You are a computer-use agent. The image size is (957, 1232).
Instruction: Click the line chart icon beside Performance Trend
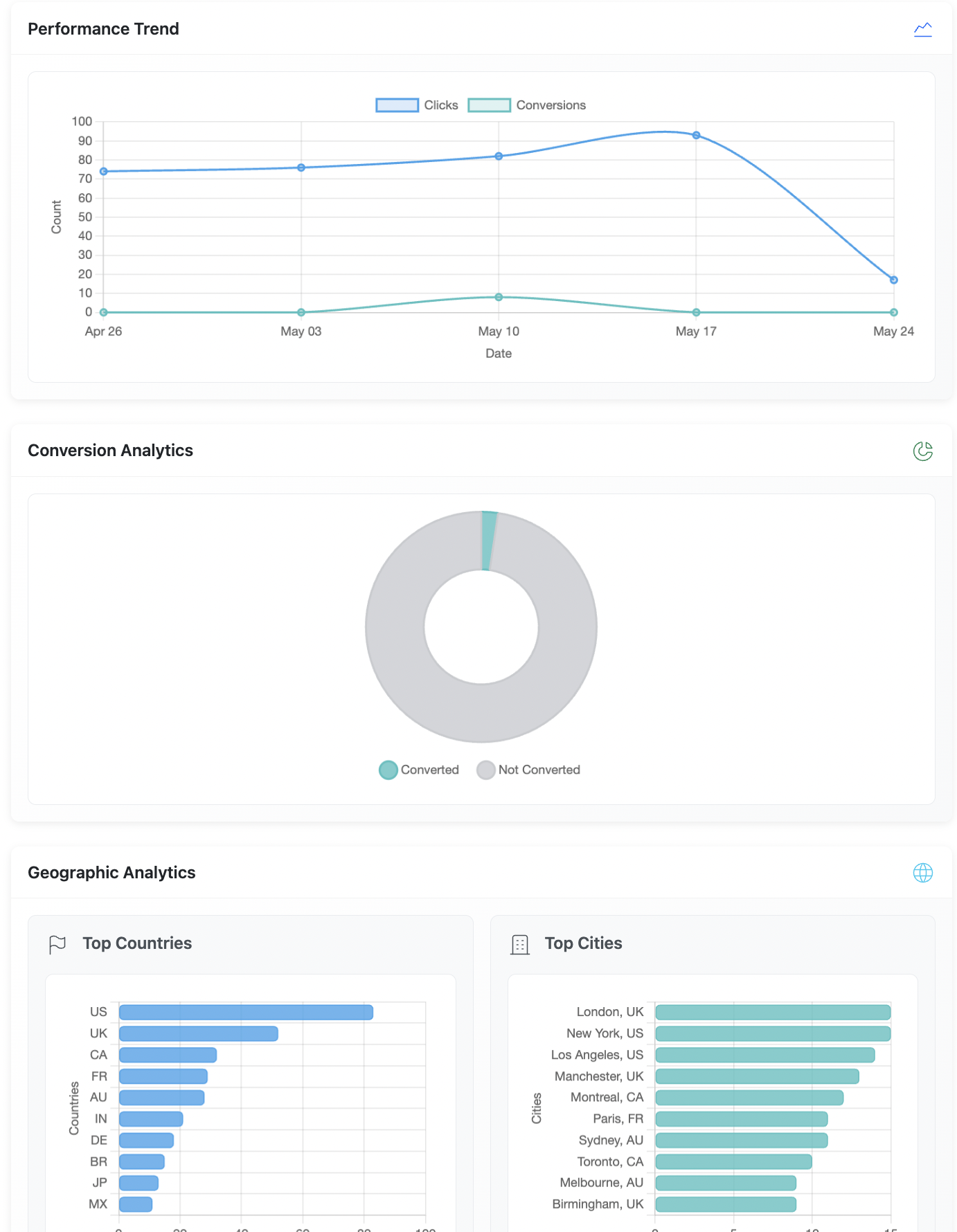click(x=922, y=29)
